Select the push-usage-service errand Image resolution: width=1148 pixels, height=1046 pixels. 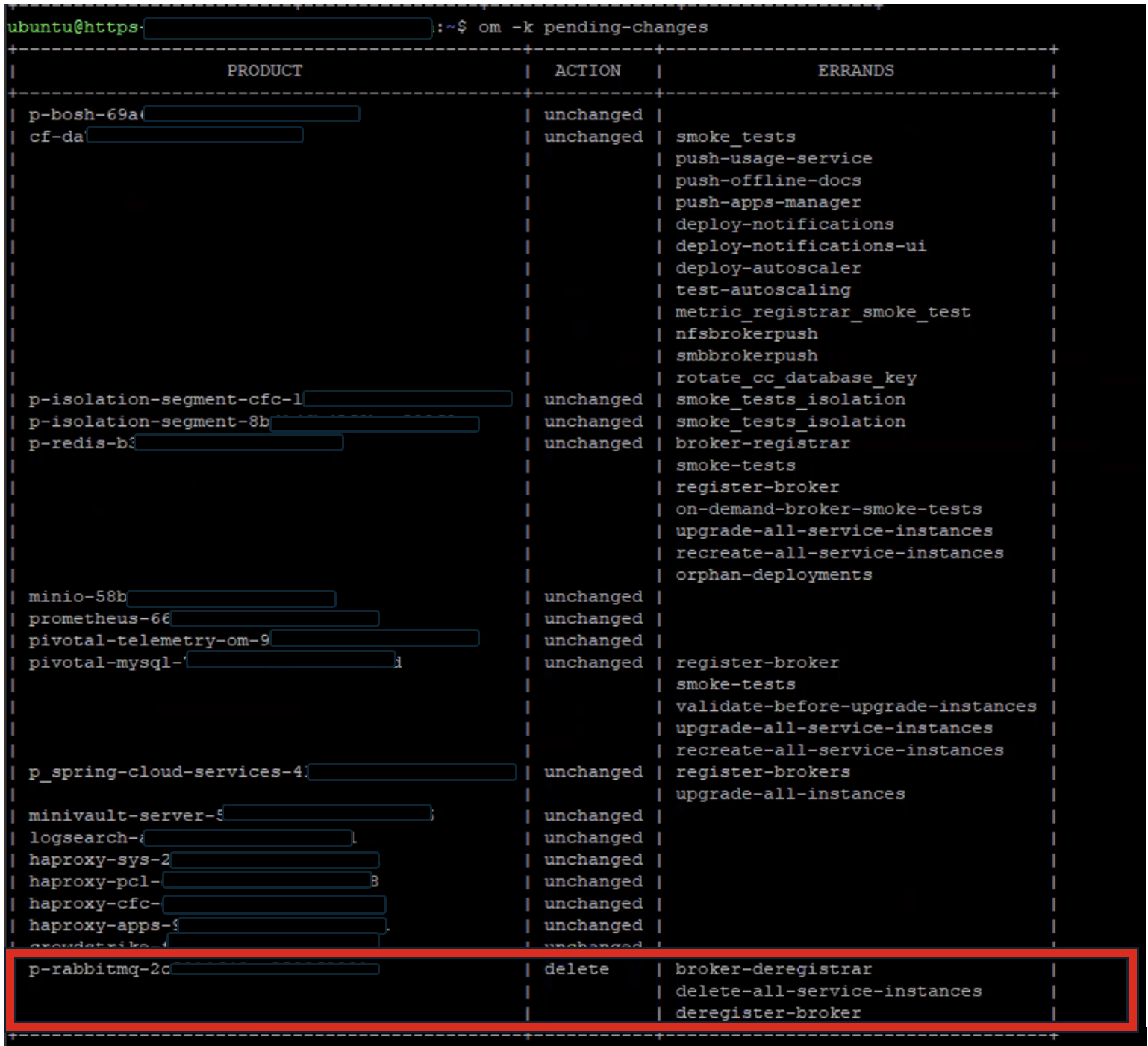click(x=773, y=159)
